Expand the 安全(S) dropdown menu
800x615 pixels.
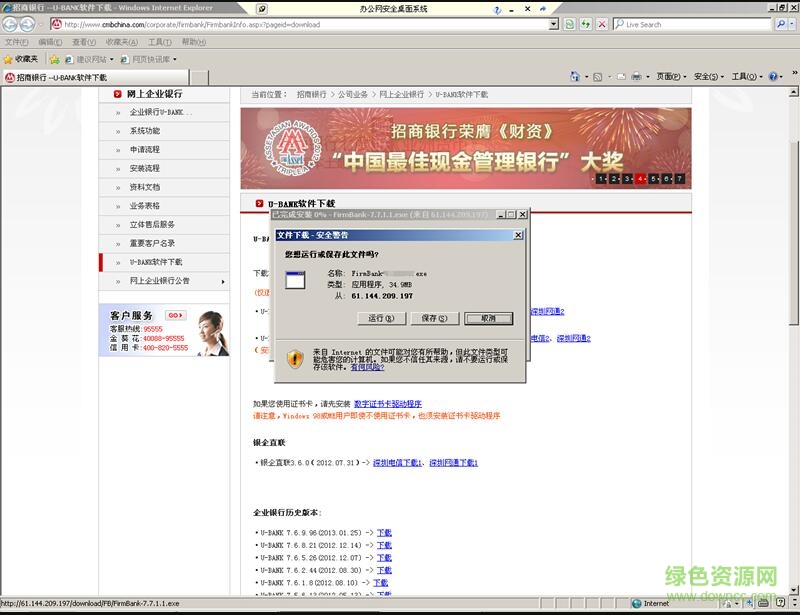coord(708,76)
